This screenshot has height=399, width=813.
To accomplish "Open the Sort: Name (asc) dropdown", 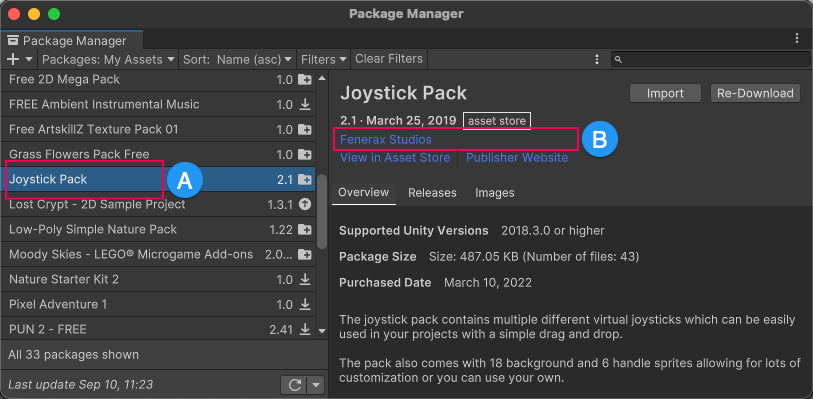I will pos(238,59).
